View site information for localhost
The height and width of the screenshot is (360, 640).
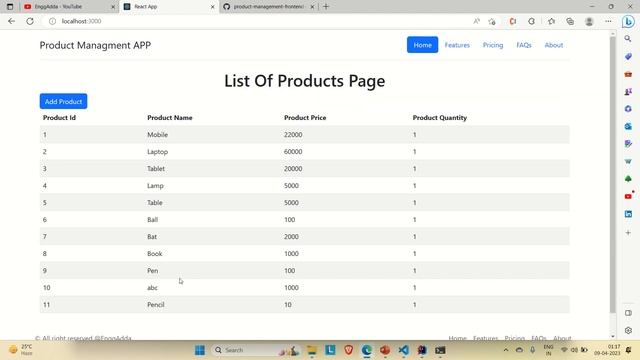pos(52,21)
